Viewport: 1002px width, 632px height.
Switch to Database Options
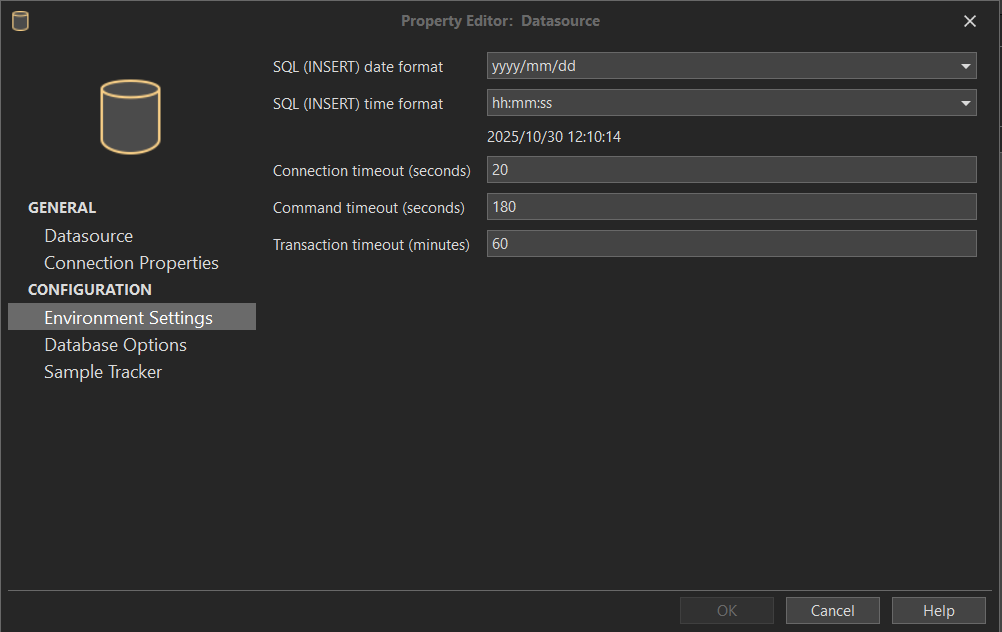coord(115,345)
